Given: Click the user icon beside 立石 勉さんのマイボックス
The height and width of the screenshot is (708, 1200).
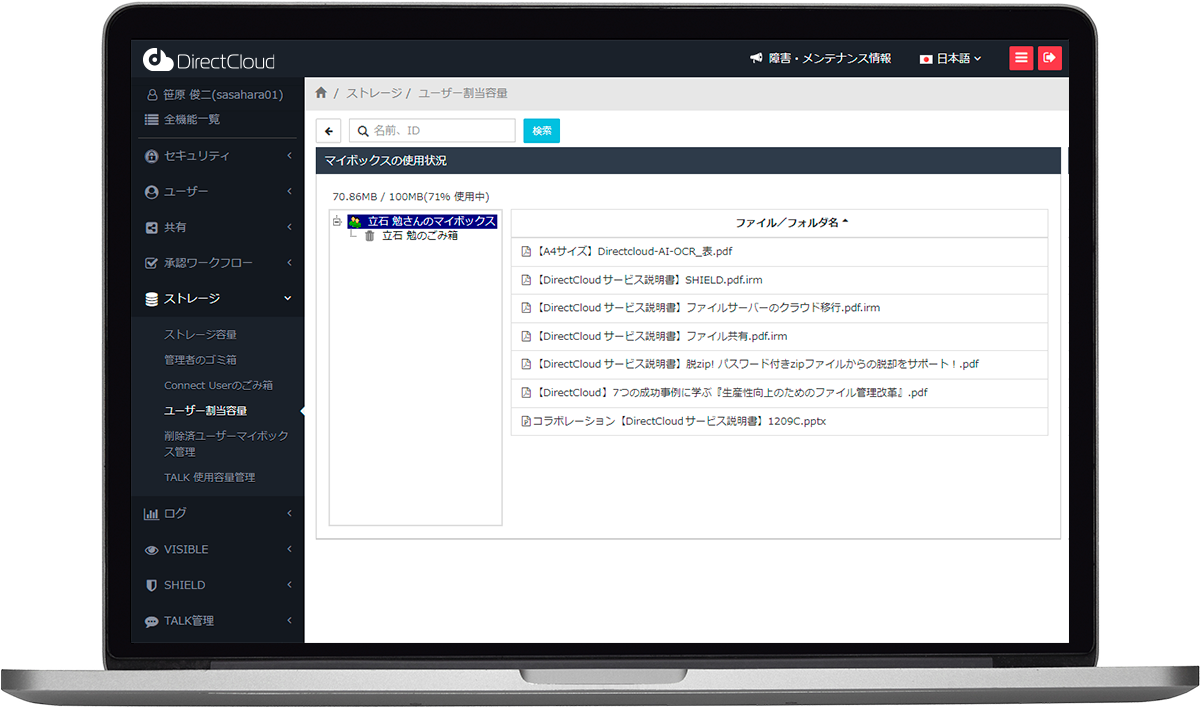Looking at the screenshot, I should coord(355,222).
